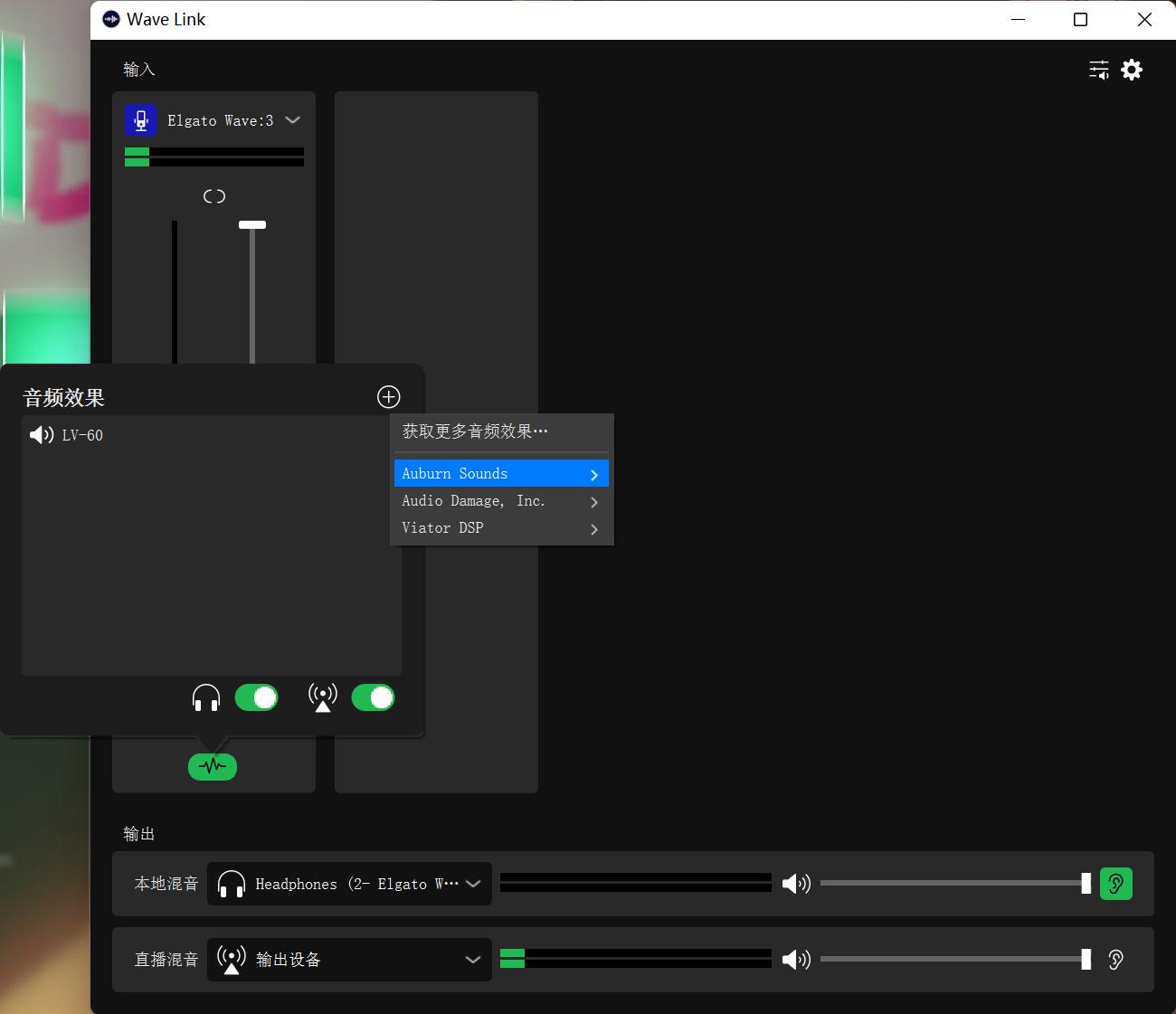The width and height of the screenshot is (1176, 1014).
Task: Mute the stream mix speaker icon
Action: coord(796,960)
